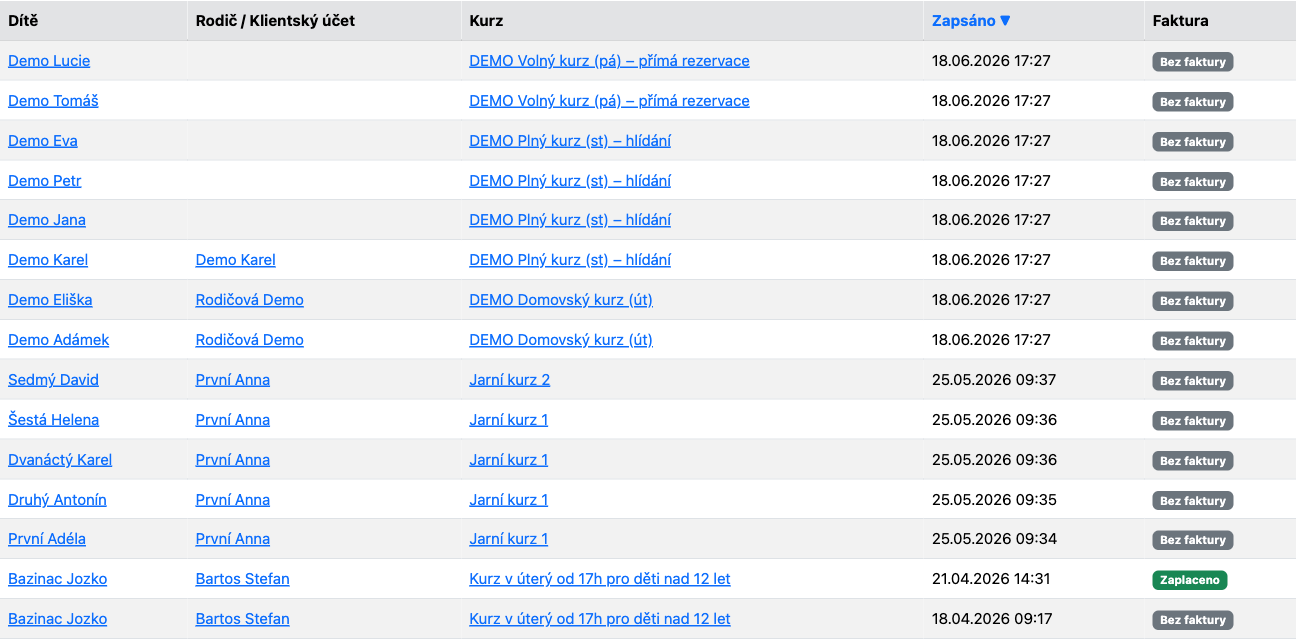
Task: Open Demo Karel in the Rodič column
Action: (236, 260)
